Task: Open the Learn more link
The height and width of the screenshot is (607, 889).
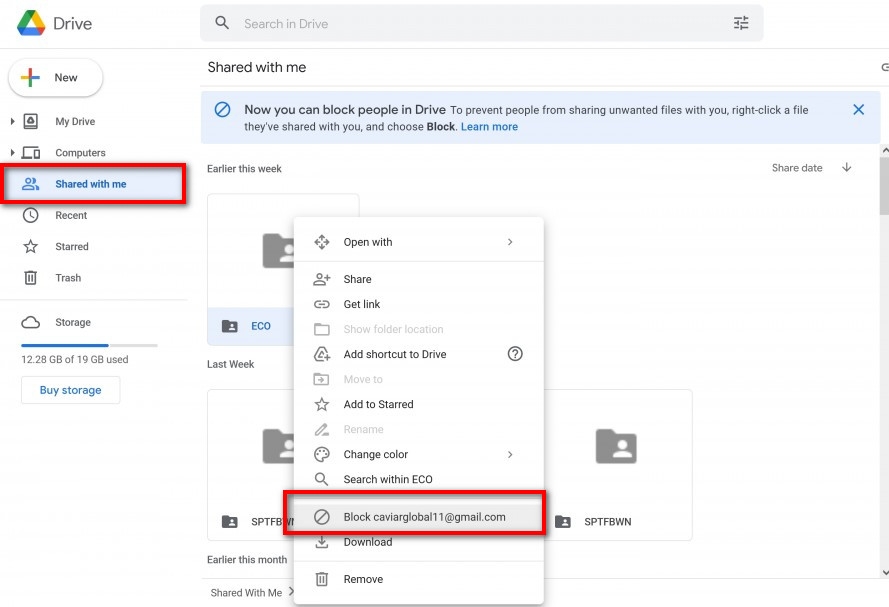Action: click(x=489, y=127)
